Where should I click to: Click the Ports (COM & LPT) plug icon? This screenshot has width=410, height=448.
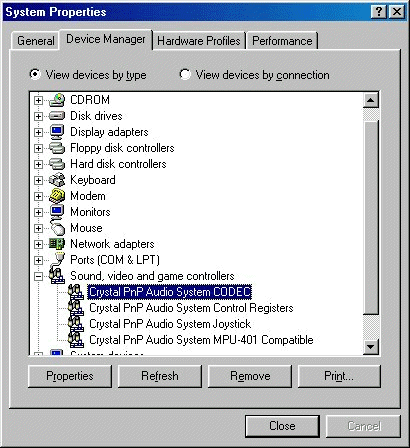coord(58,259)
